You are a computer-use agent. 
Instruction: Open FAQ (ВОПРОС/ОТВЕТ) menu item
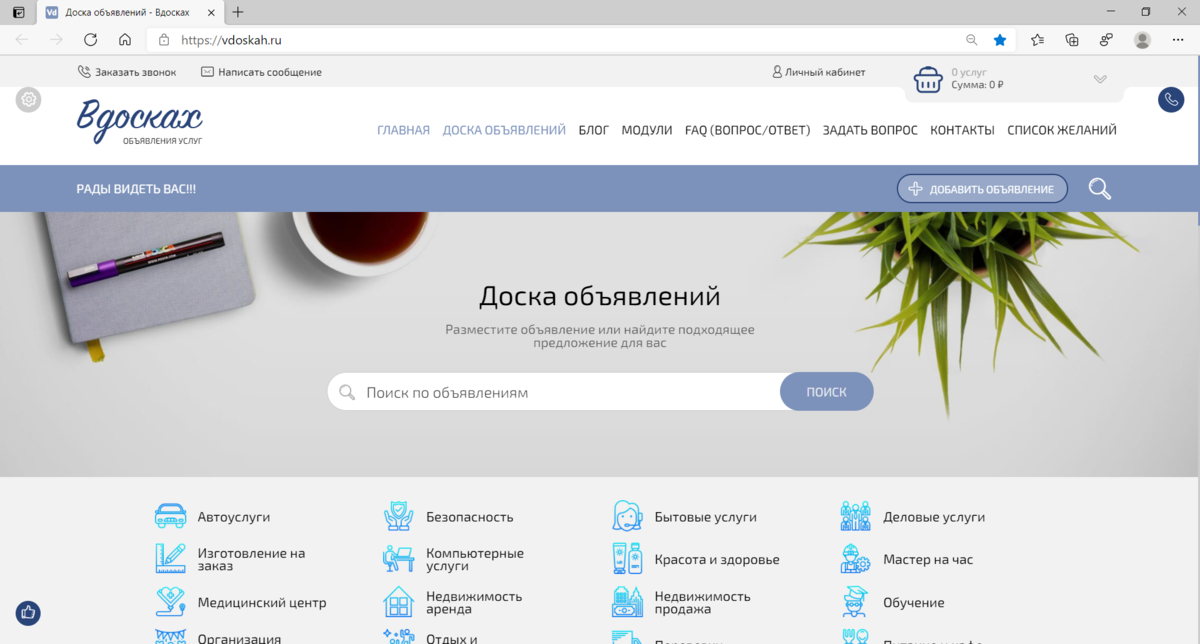748,130
